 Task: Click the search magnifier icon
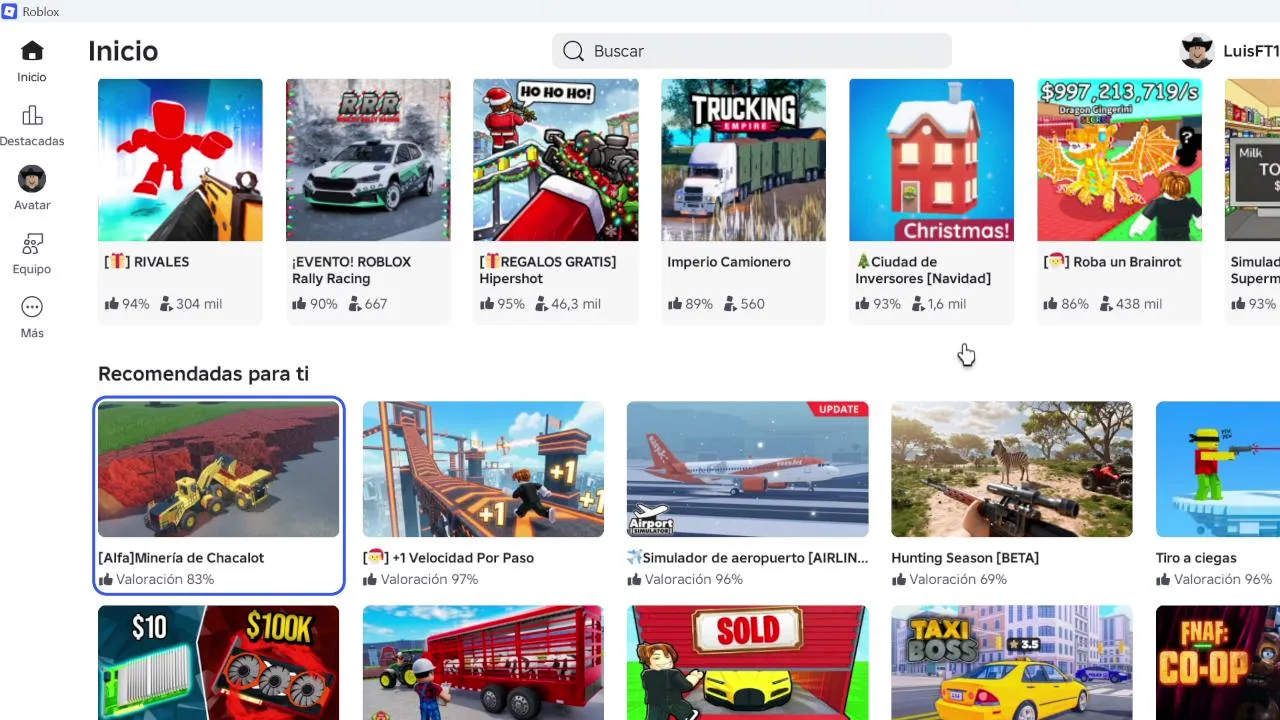pyautogui.click(x=573, y=51)
